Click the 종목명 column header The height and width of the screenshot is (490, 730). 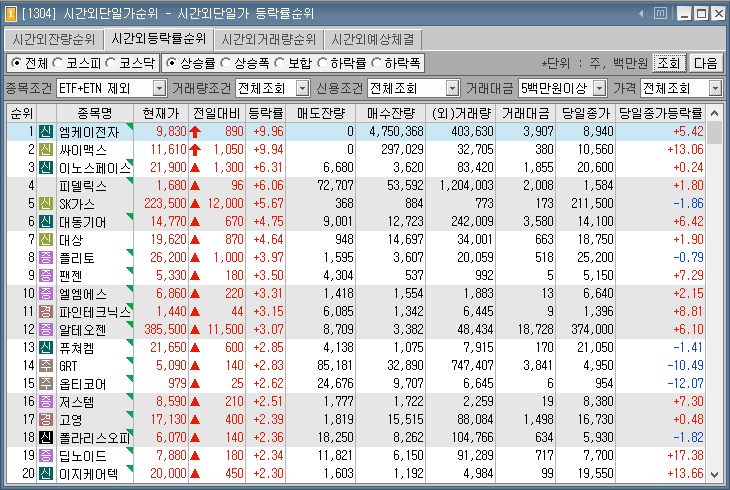[95, 113]
